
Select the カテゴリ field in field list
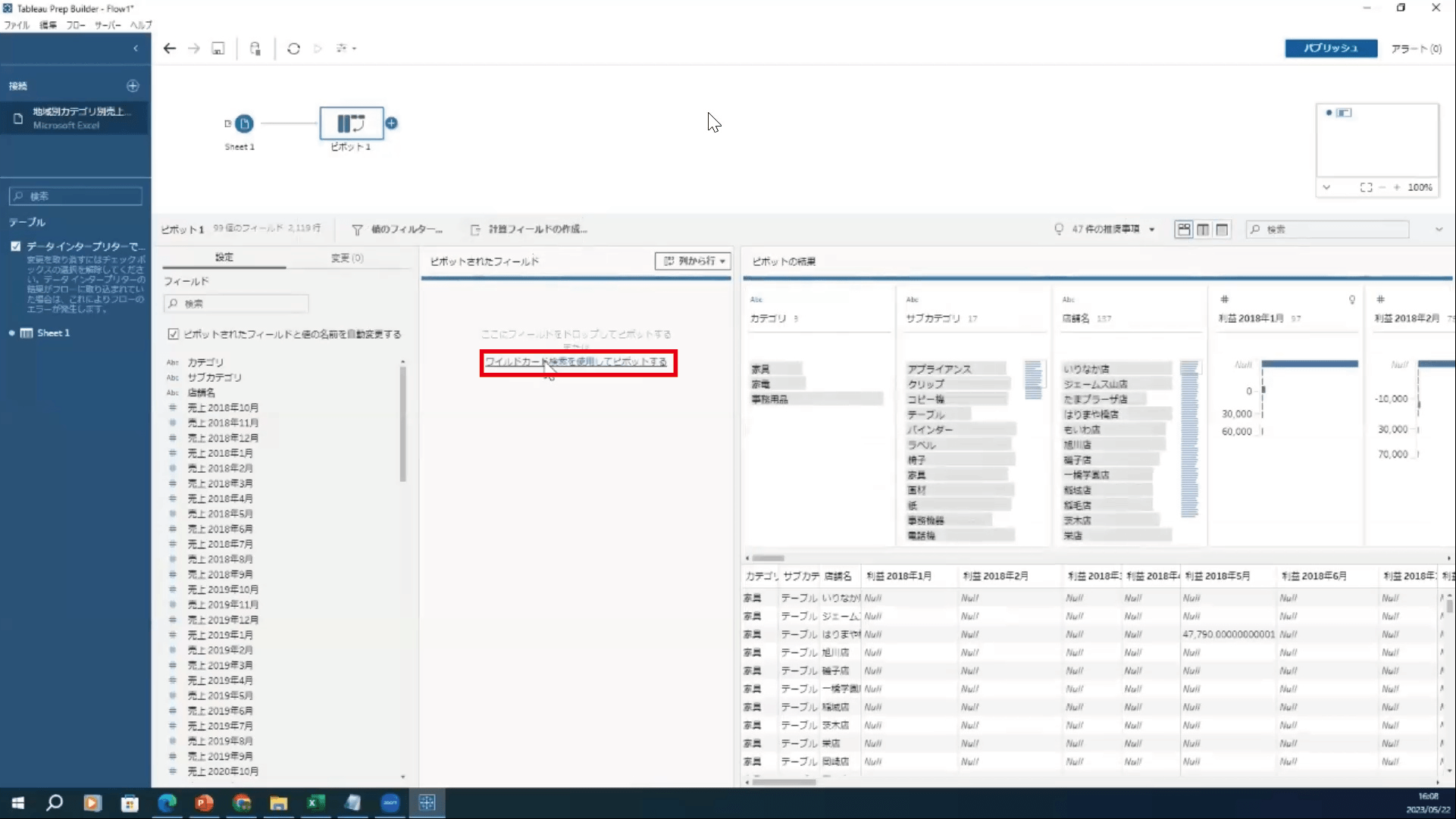click(x=205, y=362)
